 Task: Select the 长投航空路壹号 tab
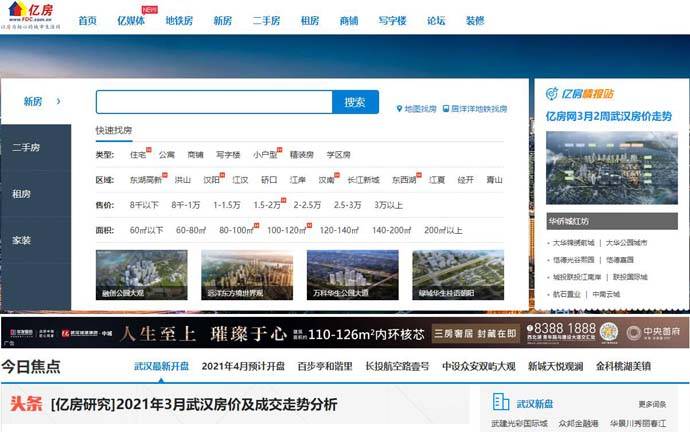point(397,366)
